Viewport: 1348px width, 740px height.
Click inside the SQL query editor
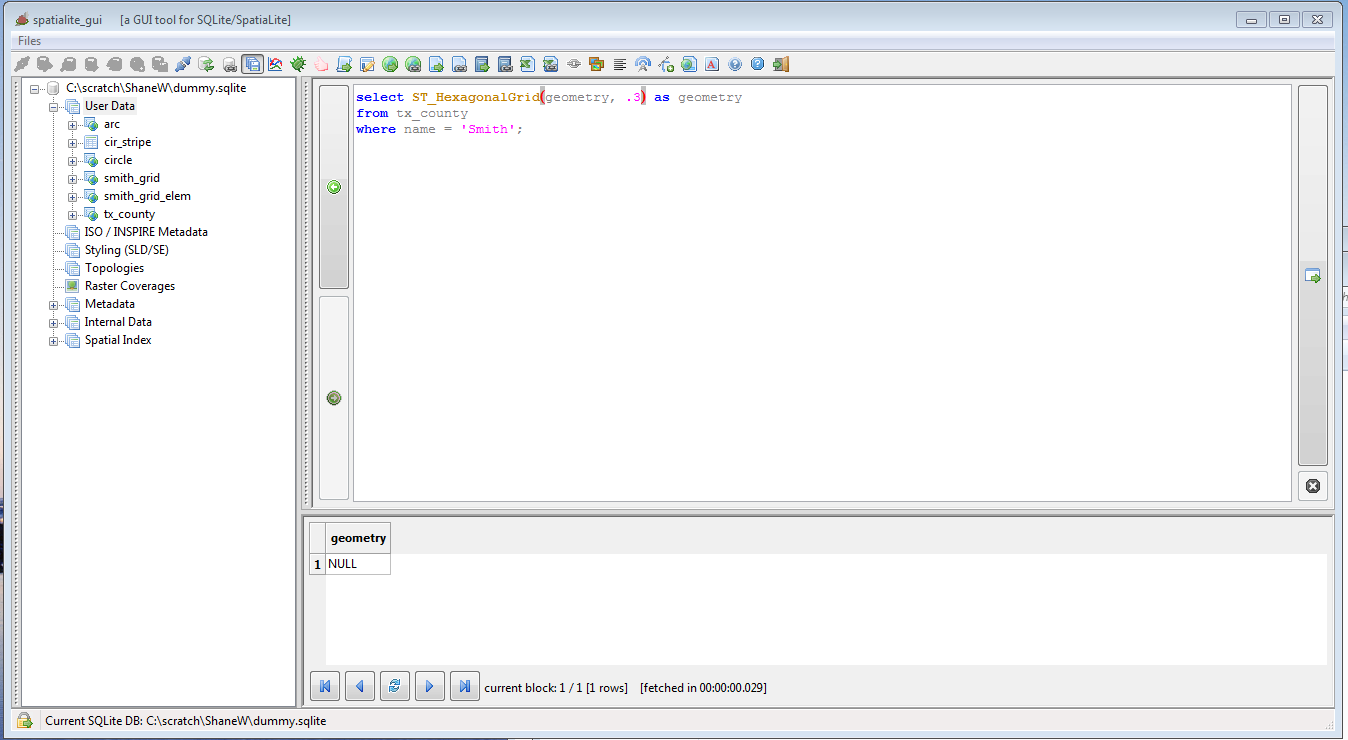click(822, 293)
